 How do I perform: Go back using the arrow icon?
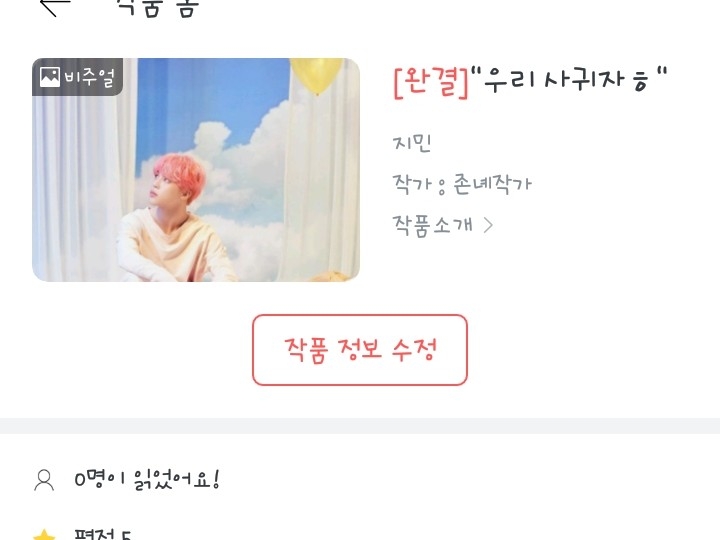point(55,6)
